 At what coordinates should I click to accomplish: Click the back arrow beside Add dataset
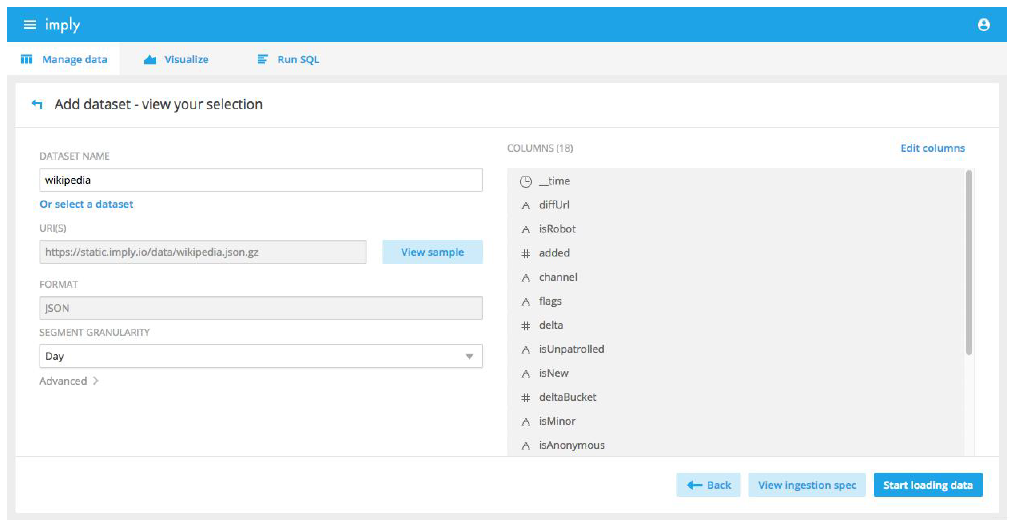pyautogui.click(x=37, y=104)
